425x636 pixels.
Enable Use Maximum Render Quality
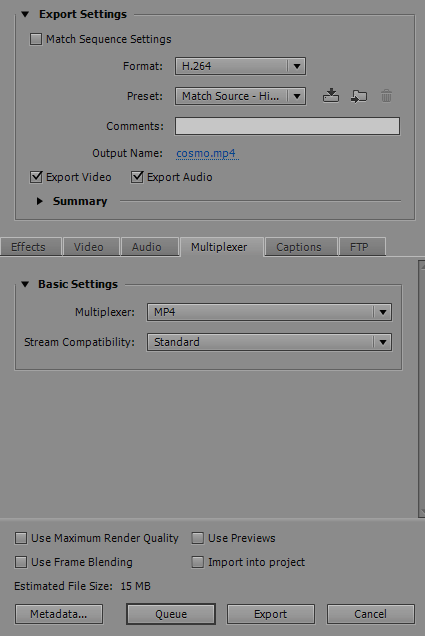21,538
